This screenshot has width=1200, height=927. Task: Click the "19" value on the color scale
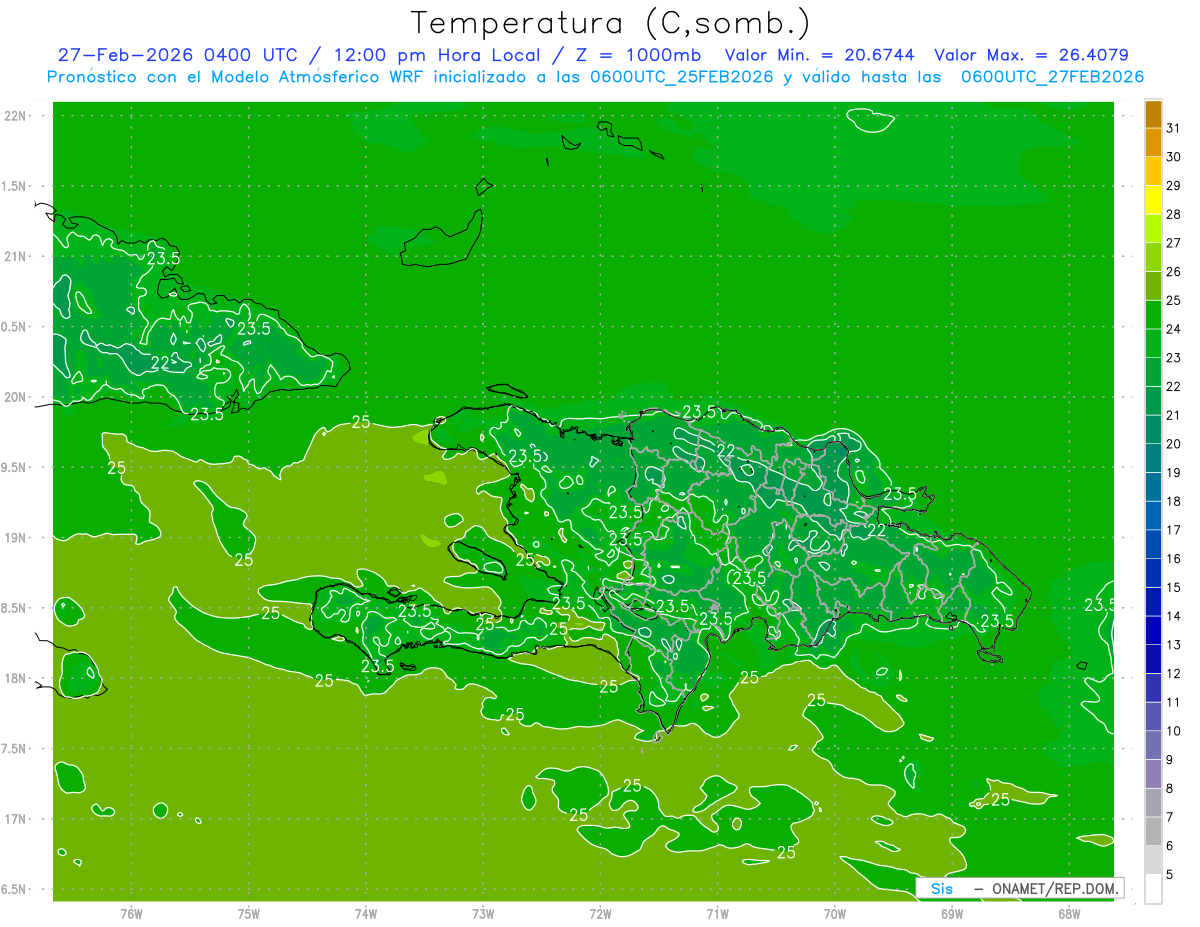click(x=1174, y=472)
